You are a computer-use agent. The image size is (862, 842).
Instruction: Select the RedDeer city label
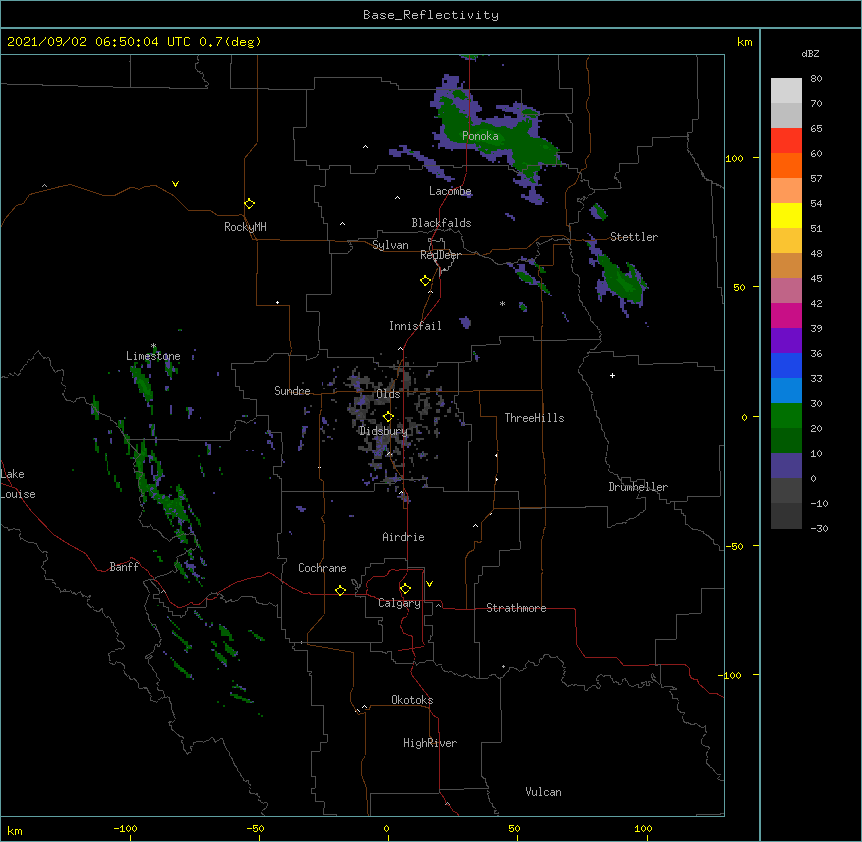click(x=440, y=255)
